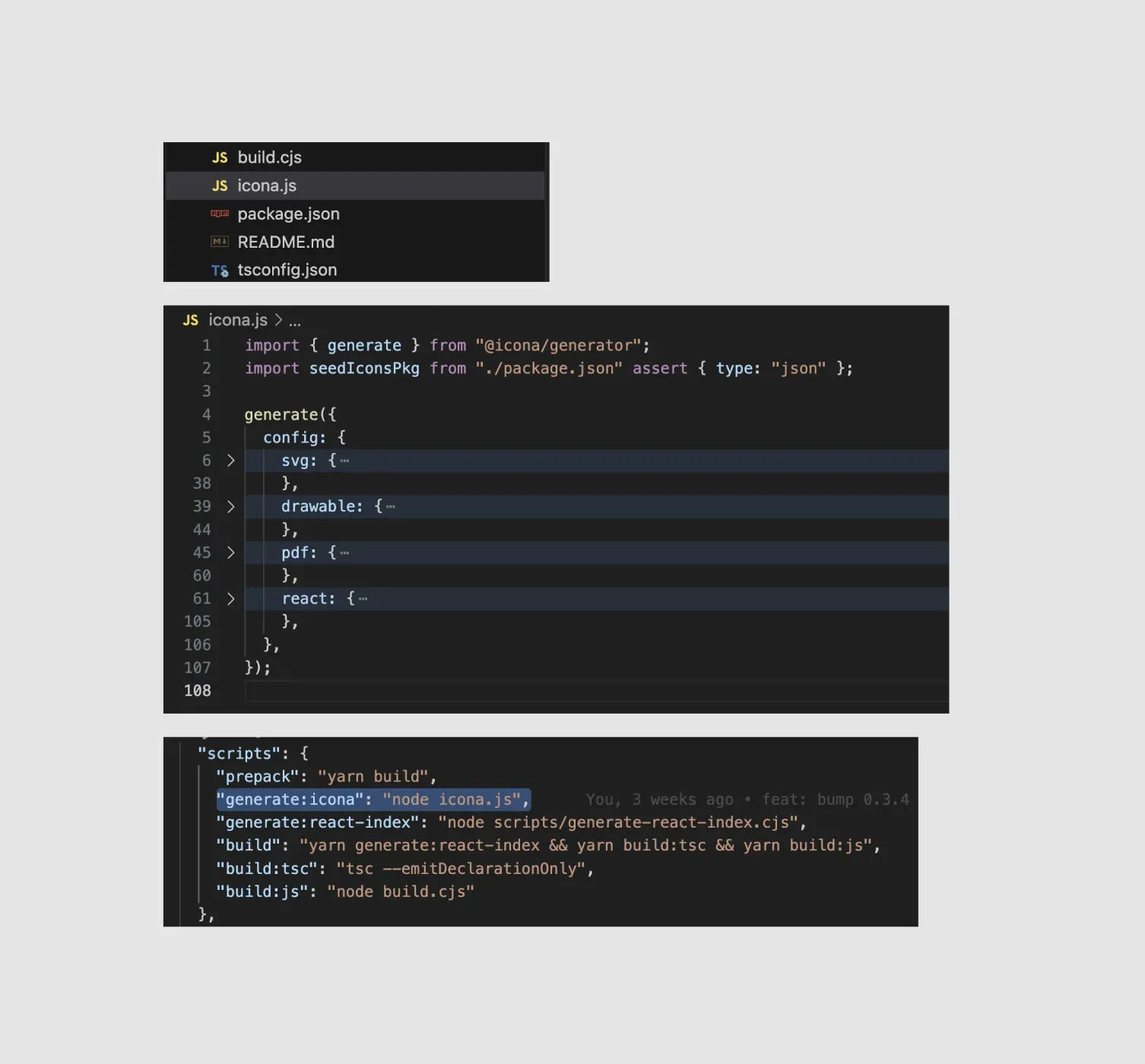The height and width of the screenshot is (1064, 1145).
Task: Expand the svg config block on line 6
Action: click(x=230, y=460)
